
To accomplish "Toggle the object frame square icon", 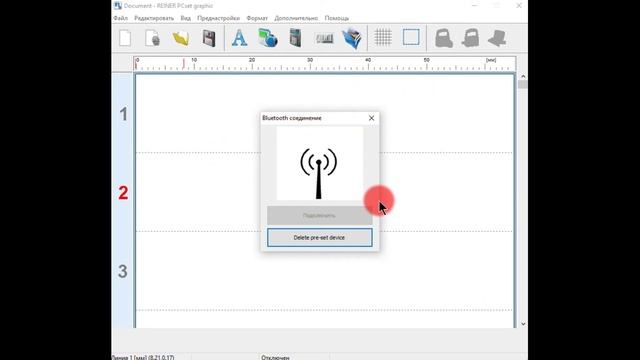I will point(411,37).
